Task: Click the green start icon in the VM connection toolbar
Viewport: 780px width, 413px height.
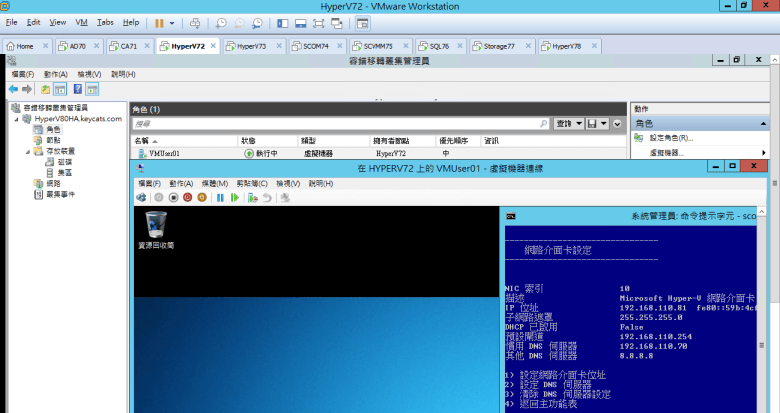Action: tap(234, 198)
